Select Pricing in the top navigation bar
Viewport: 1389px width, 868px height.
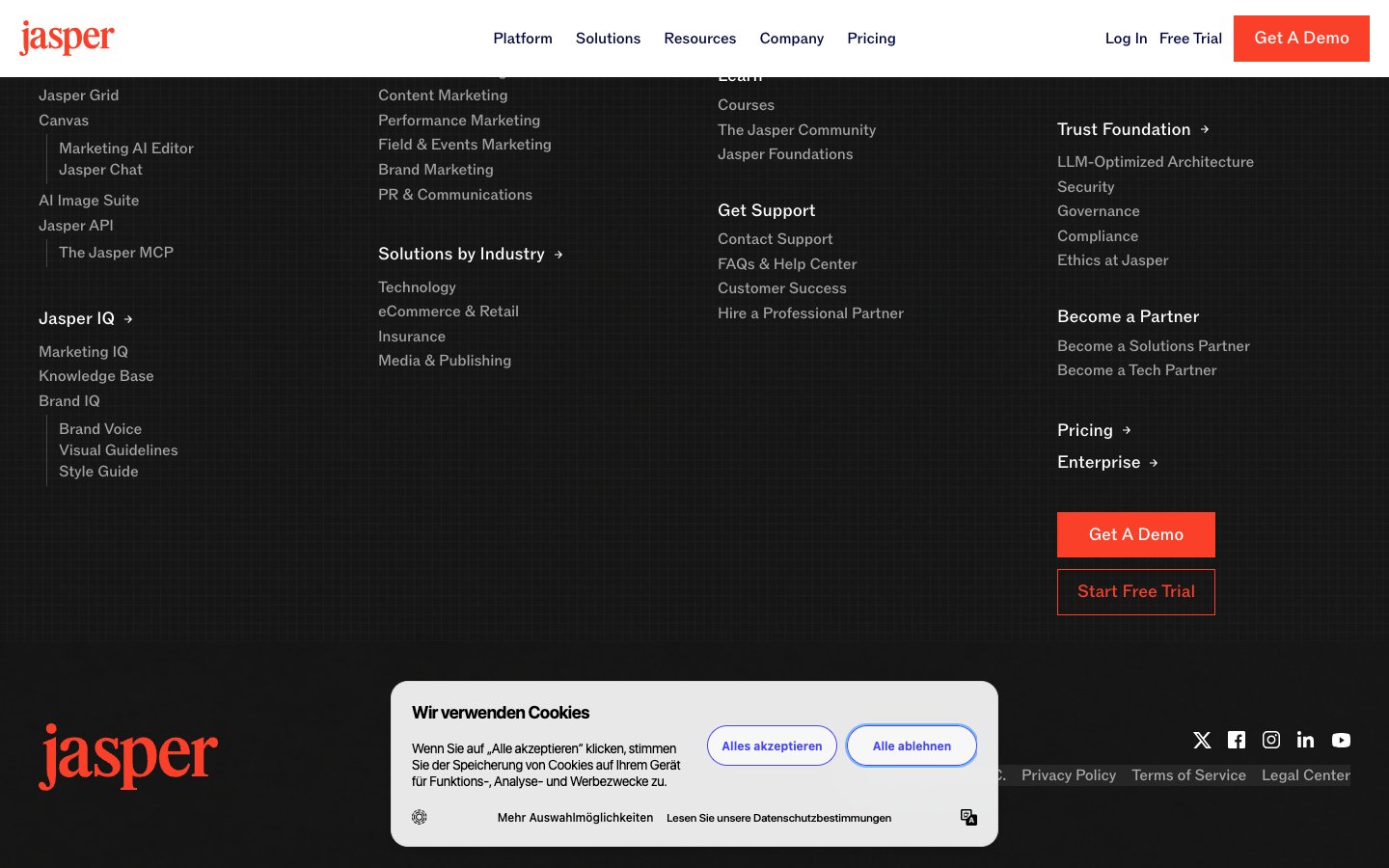point(871,39)
